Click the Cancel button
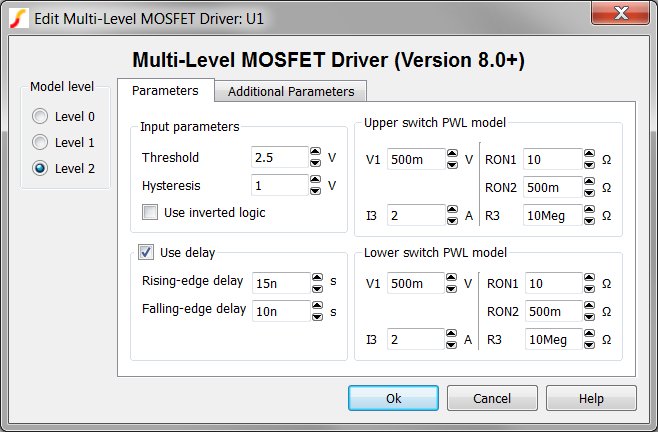The height and width of the screenshot is (432, 658). [492, 398]
